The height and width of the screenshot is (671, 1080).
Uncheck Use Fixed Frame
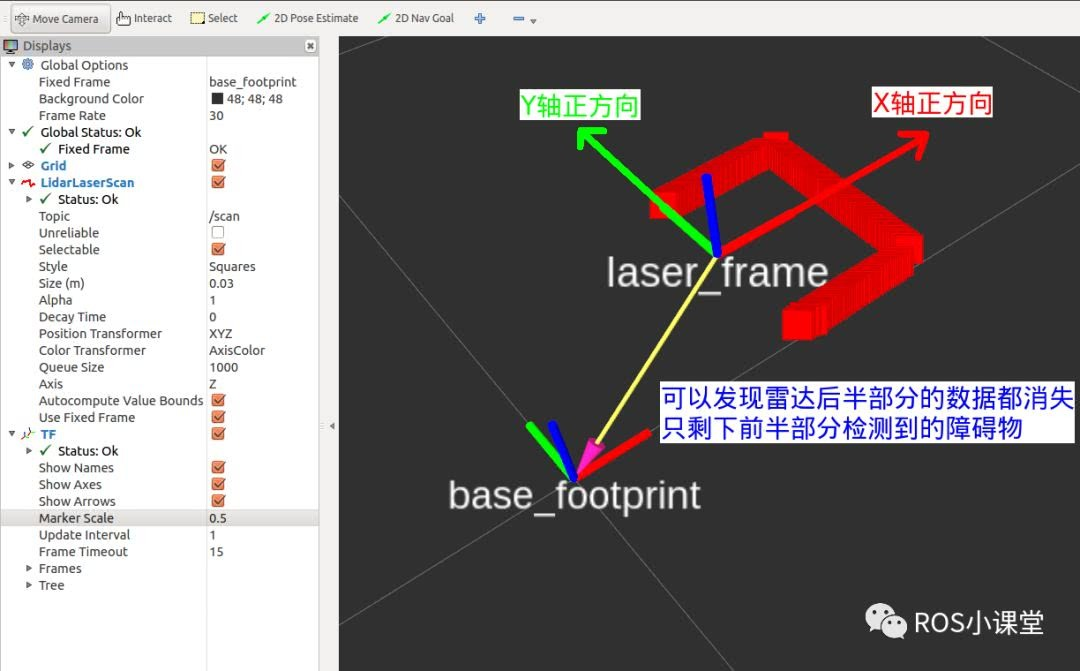[218, 417]
